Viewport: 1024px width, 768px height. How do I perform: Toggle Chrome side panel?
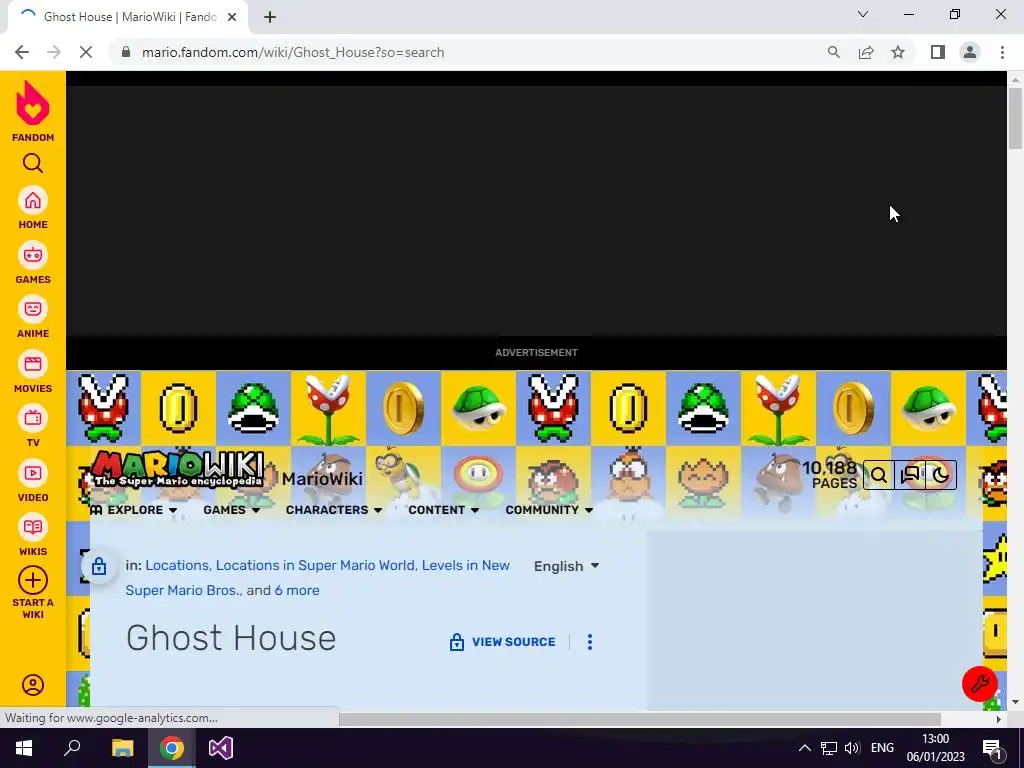938,52
